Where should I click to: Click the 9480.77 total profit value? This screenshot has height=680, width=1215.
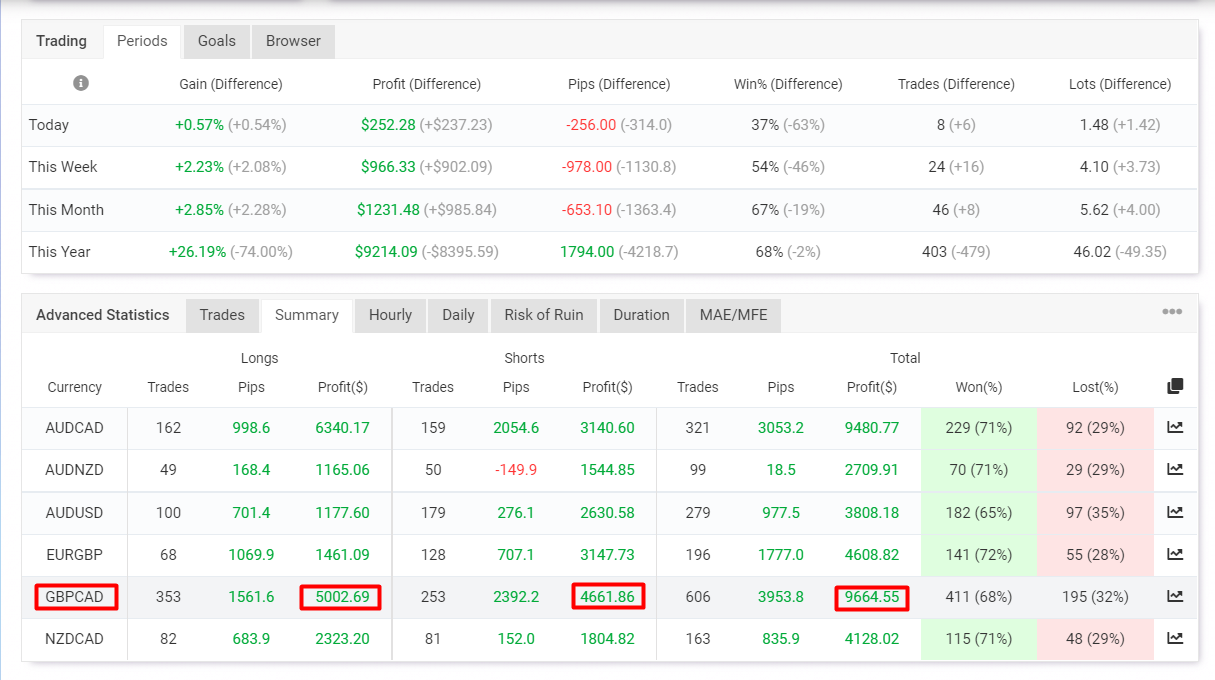pyautogui.click(x=872, y=428)
